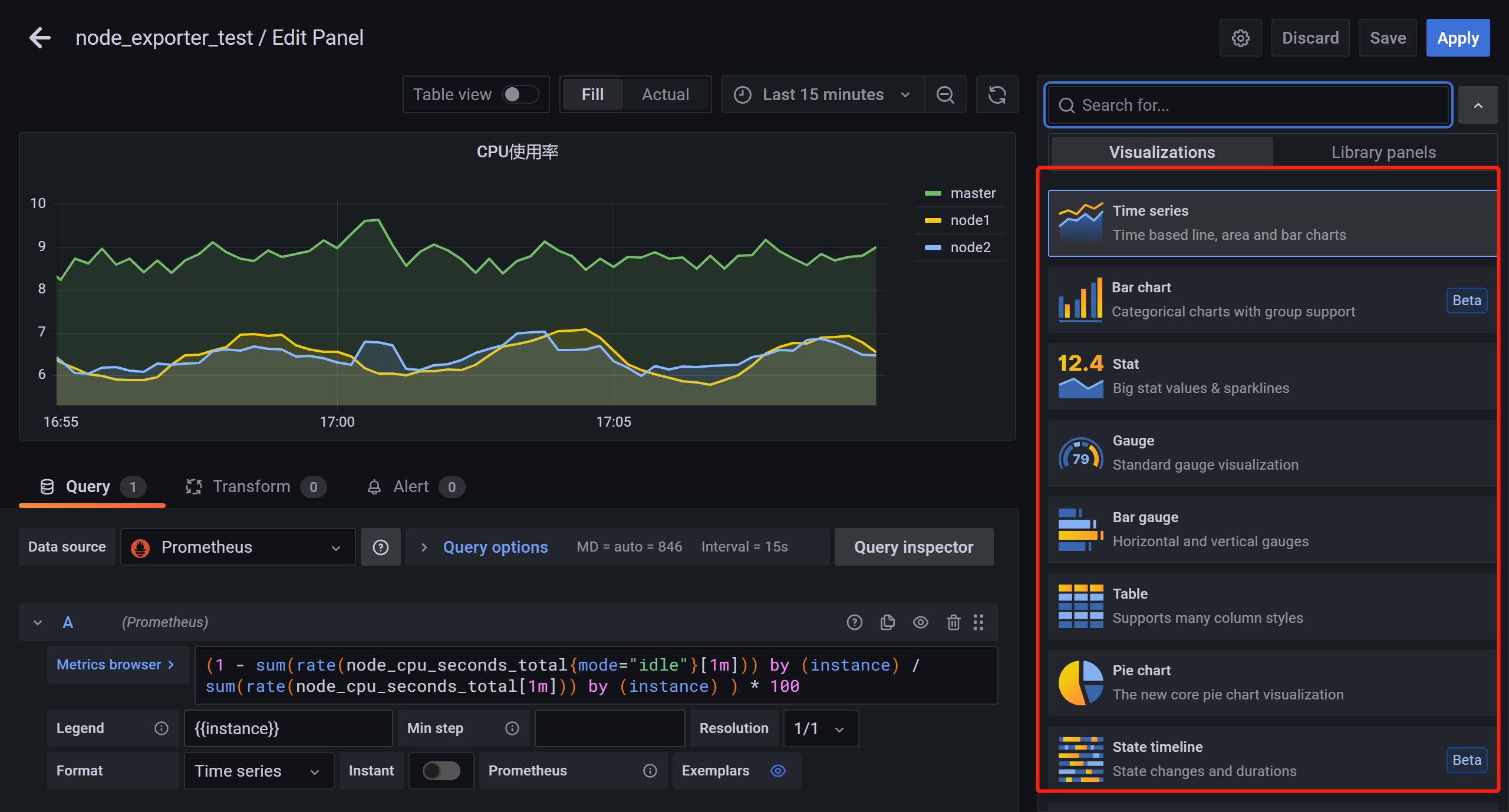
Task: Refresh the dashboard with refresh icon
Action: point(997,94)
